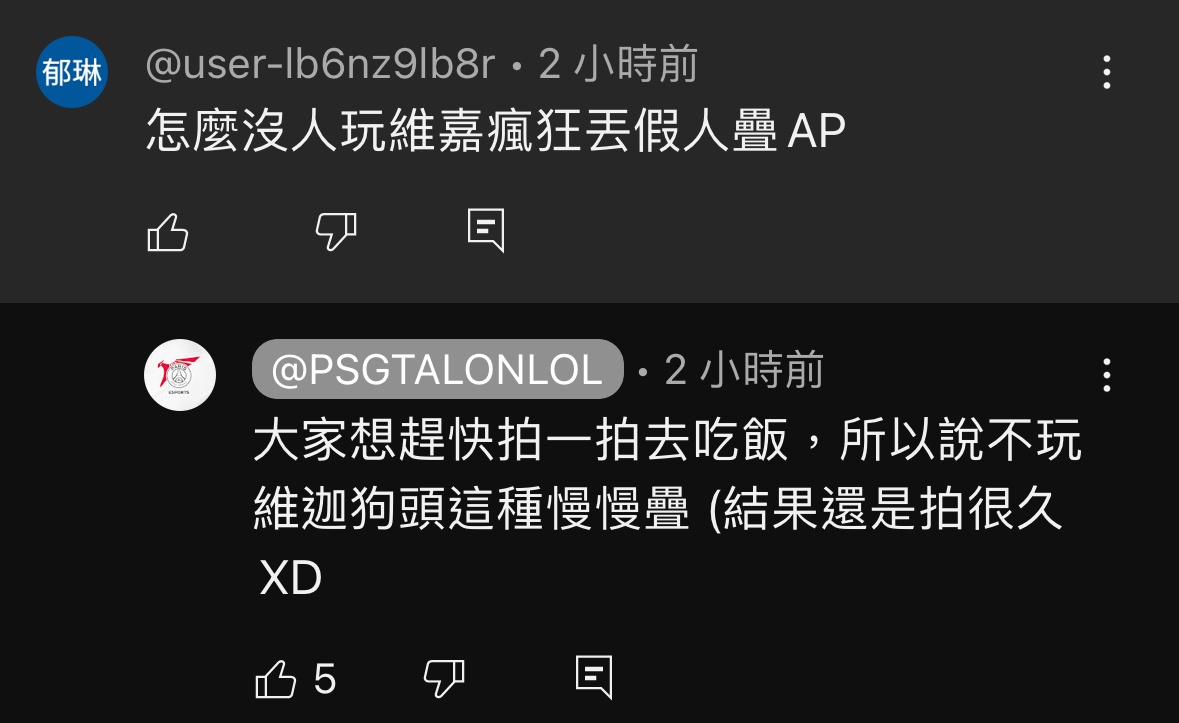Image resolution: width=1179 pixels, height=723 pixels.
Task: Click the AP text in top comment
Action: coord(817,132)
